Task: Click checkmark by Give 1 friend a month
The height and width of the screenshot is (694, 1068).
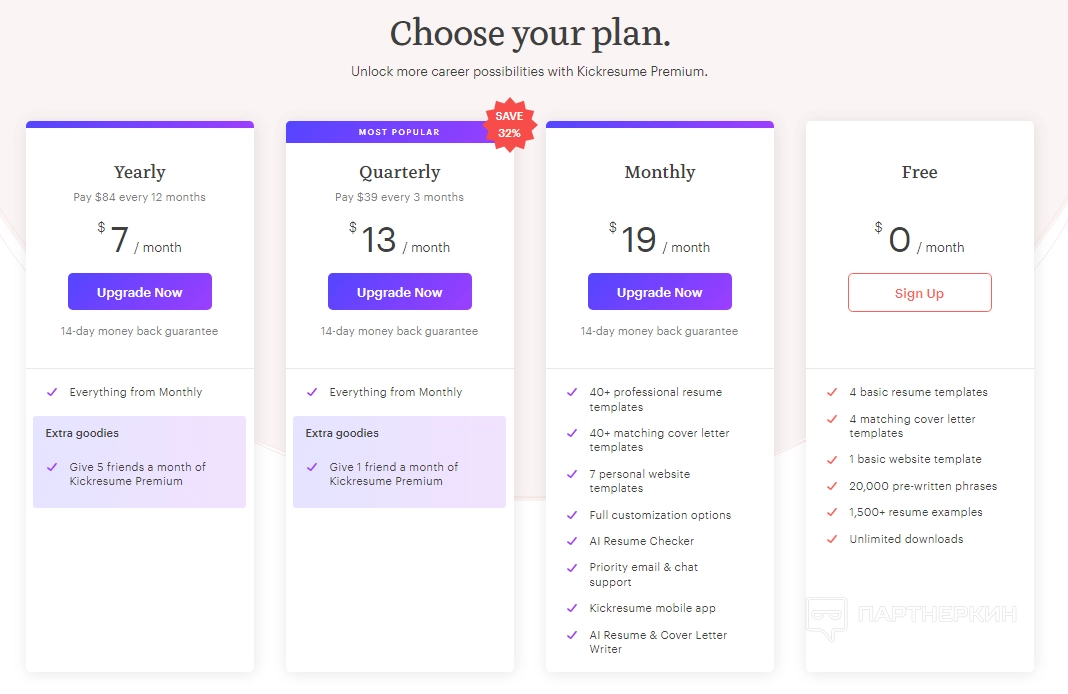Action: click(x=312, y=467)
